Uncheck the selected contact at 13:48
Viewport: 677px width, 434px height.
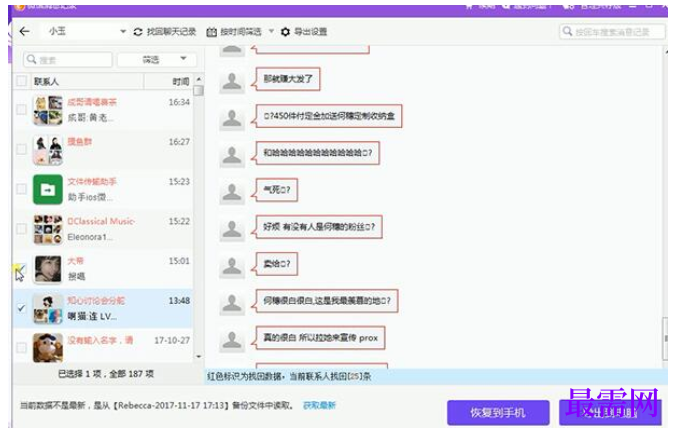click(x=21, y=308)
